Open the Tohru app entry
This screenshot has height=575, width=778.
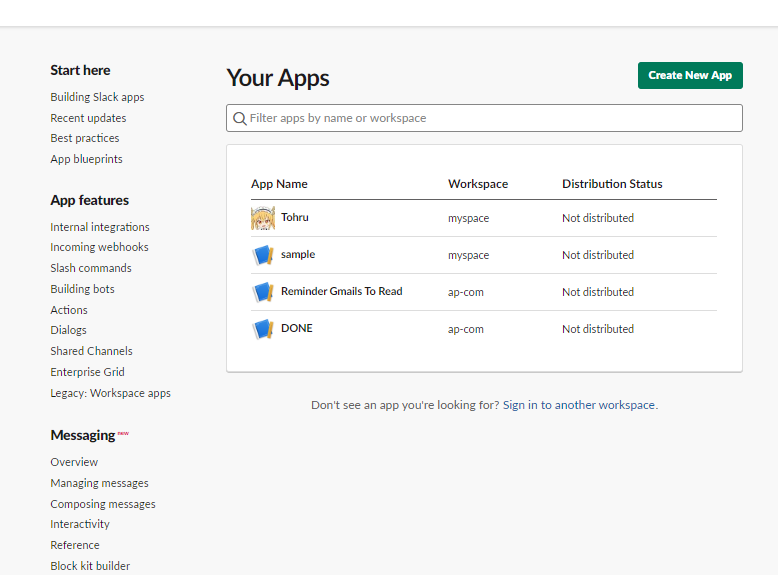295,217
